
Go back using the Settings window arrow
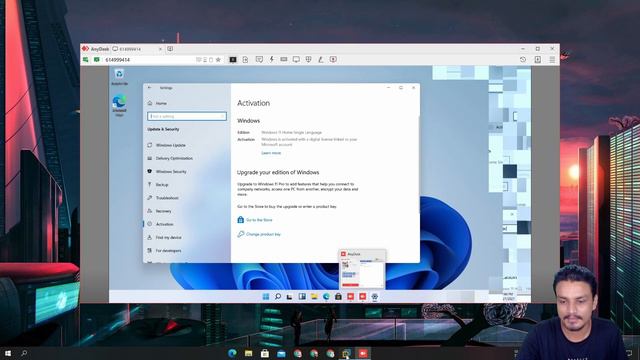coord(149,88)
